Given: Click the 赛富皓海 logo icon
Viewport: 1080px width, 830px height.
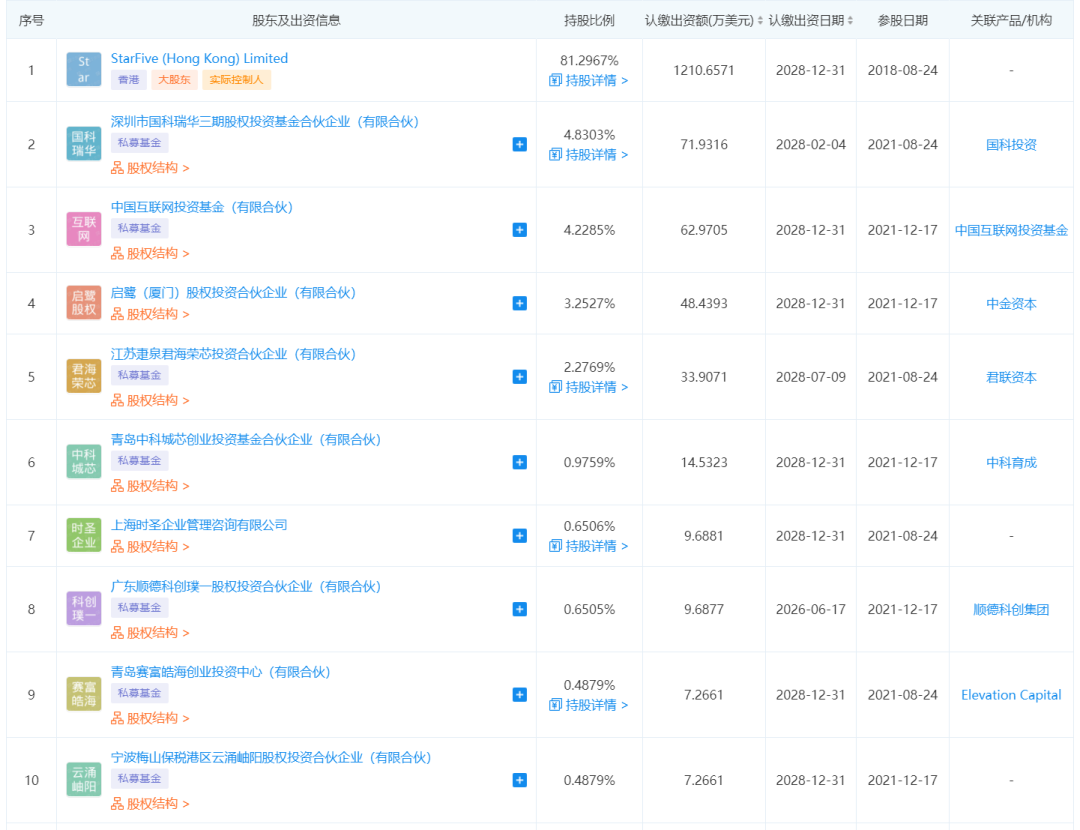Looking at the screenshot, I should tap(84, 694).
